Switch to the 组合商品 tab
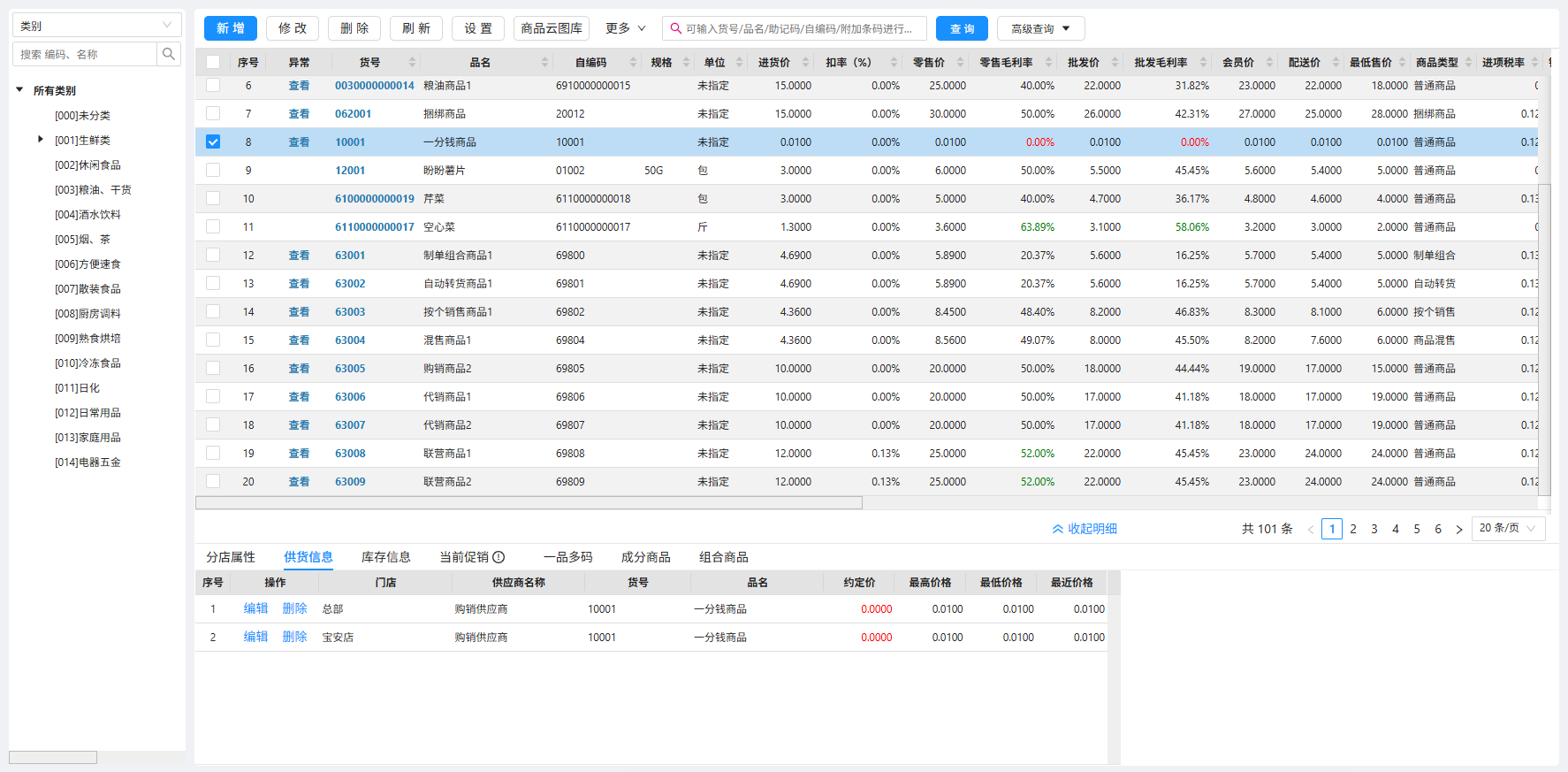This screenshot has width=1568, height=772. coord(724,557)
